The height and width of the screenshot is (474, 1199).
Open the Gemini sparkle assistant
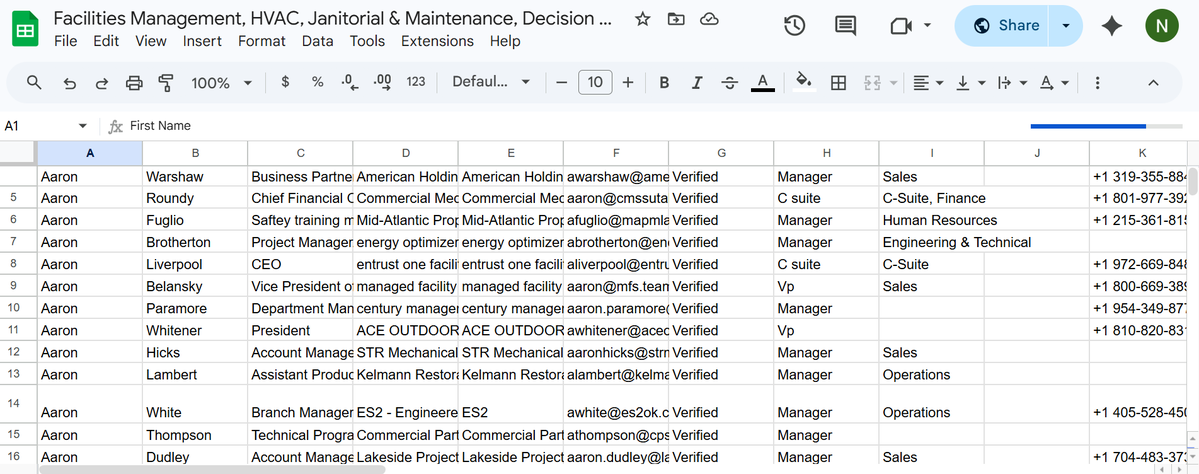1111,26
